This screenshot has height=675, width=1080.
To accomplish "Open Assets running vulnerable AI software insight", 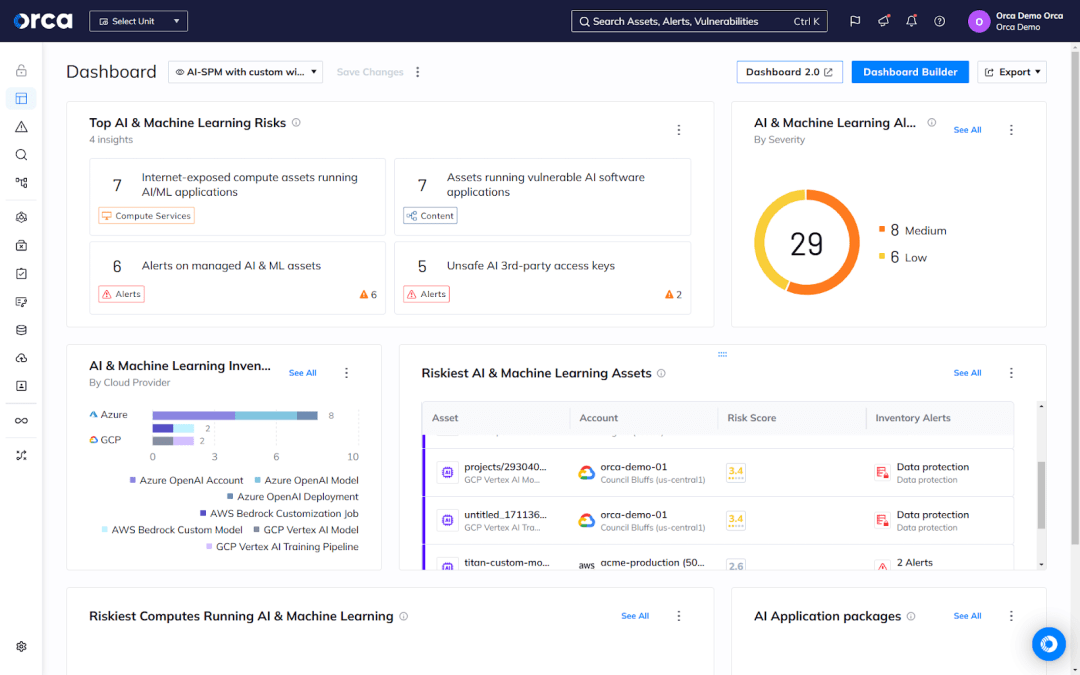I will 543,197.
